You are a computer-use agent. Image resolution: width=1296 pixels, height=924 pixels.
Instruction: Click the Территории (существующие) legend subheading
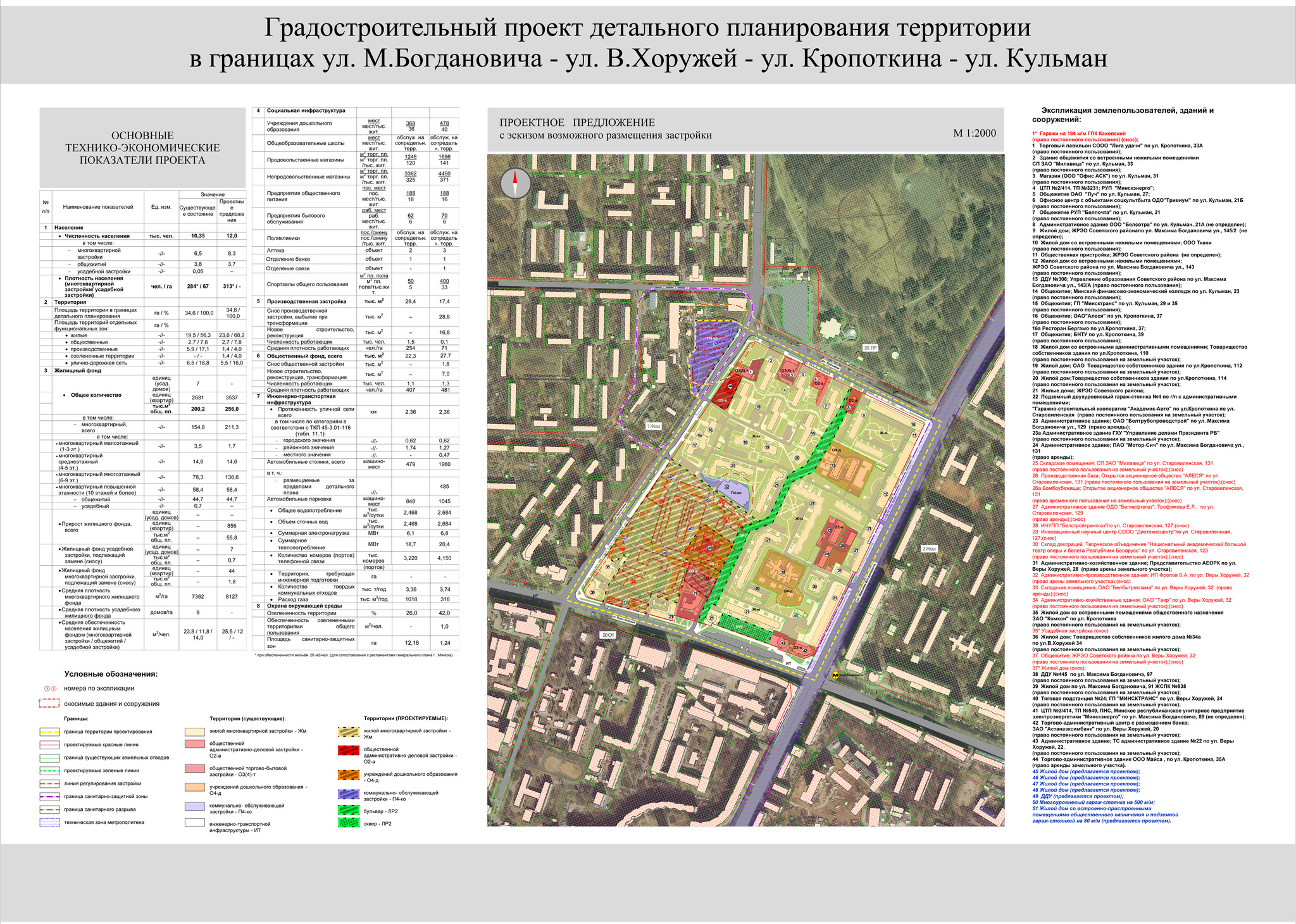click(x=247, y=719)
